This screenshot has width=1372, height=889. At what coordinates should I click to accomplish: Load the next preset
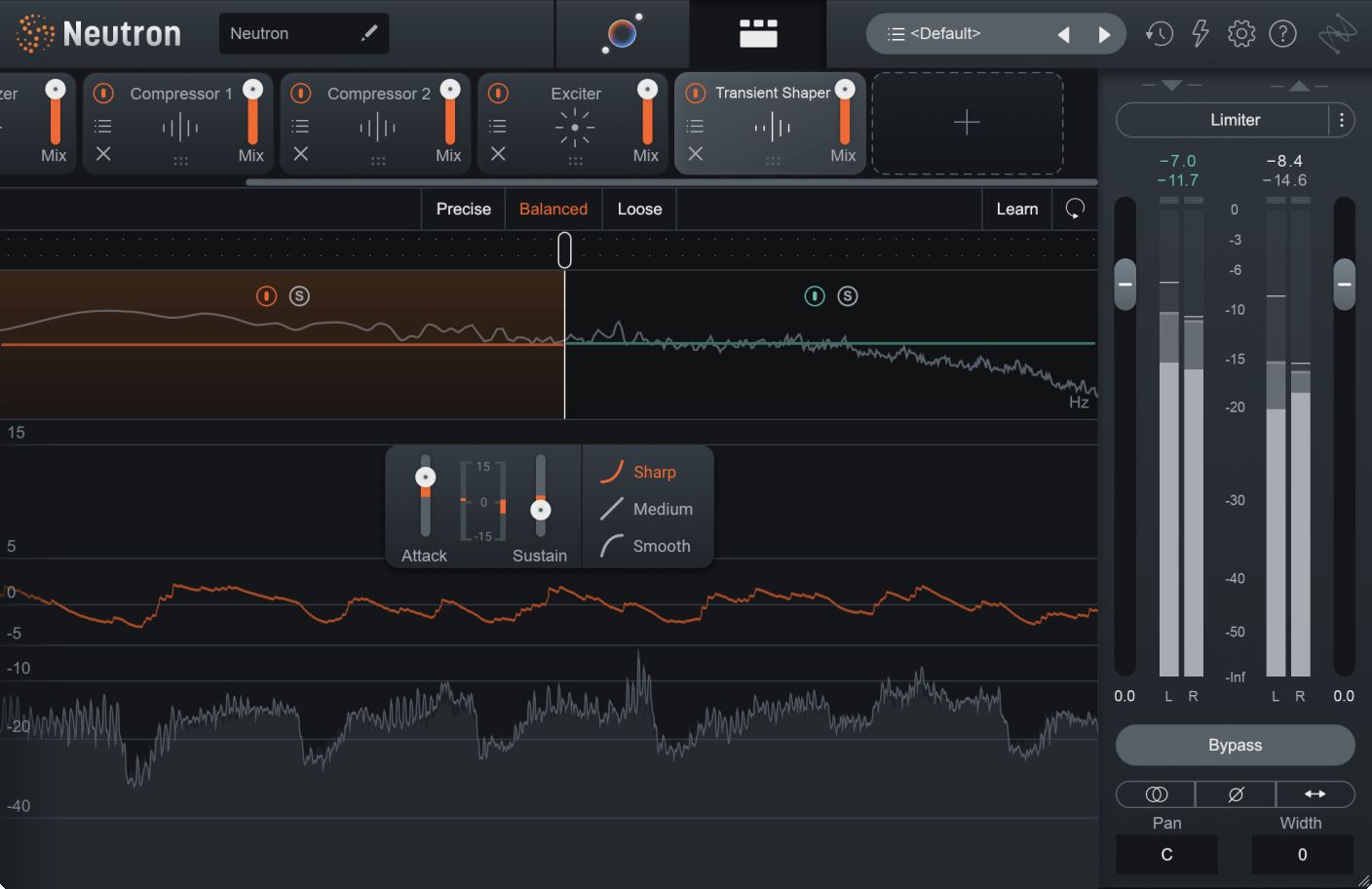(1104, 35)
